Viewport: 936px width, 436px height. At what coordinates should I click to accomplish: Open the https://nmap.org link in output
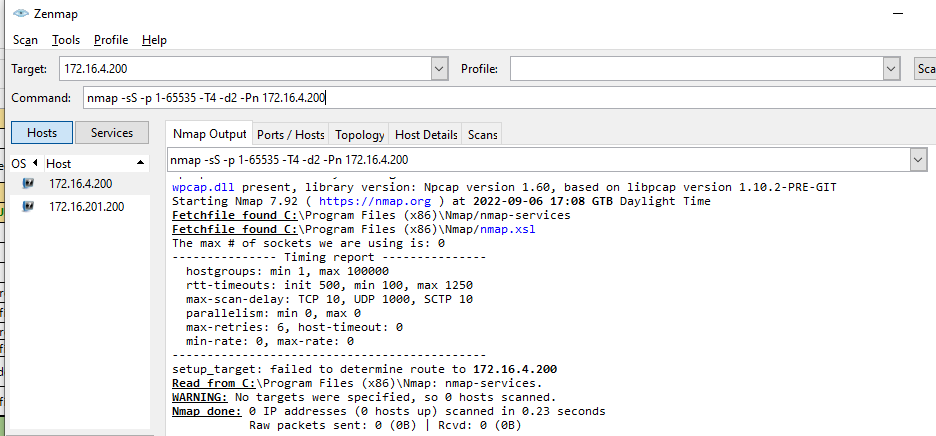tap(374, 201)
